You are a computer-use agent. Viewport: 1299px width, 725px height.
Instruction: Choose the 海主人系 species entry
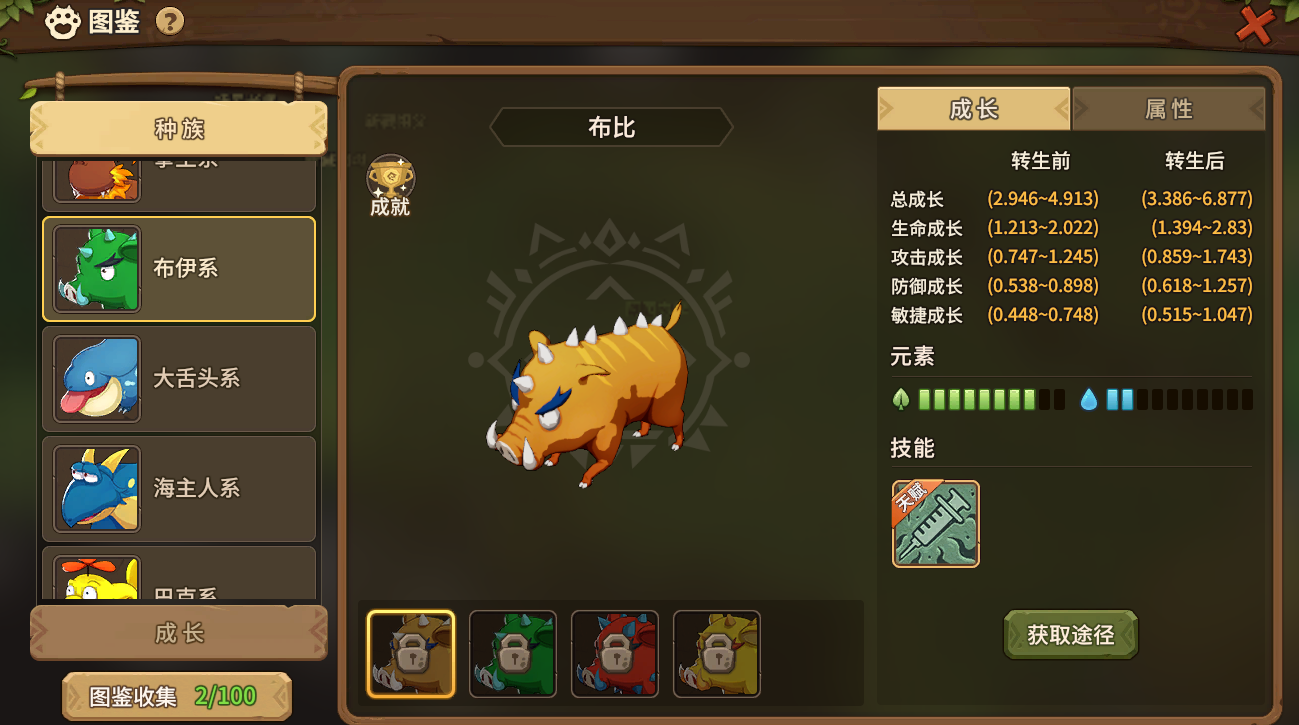coord(179,488)
